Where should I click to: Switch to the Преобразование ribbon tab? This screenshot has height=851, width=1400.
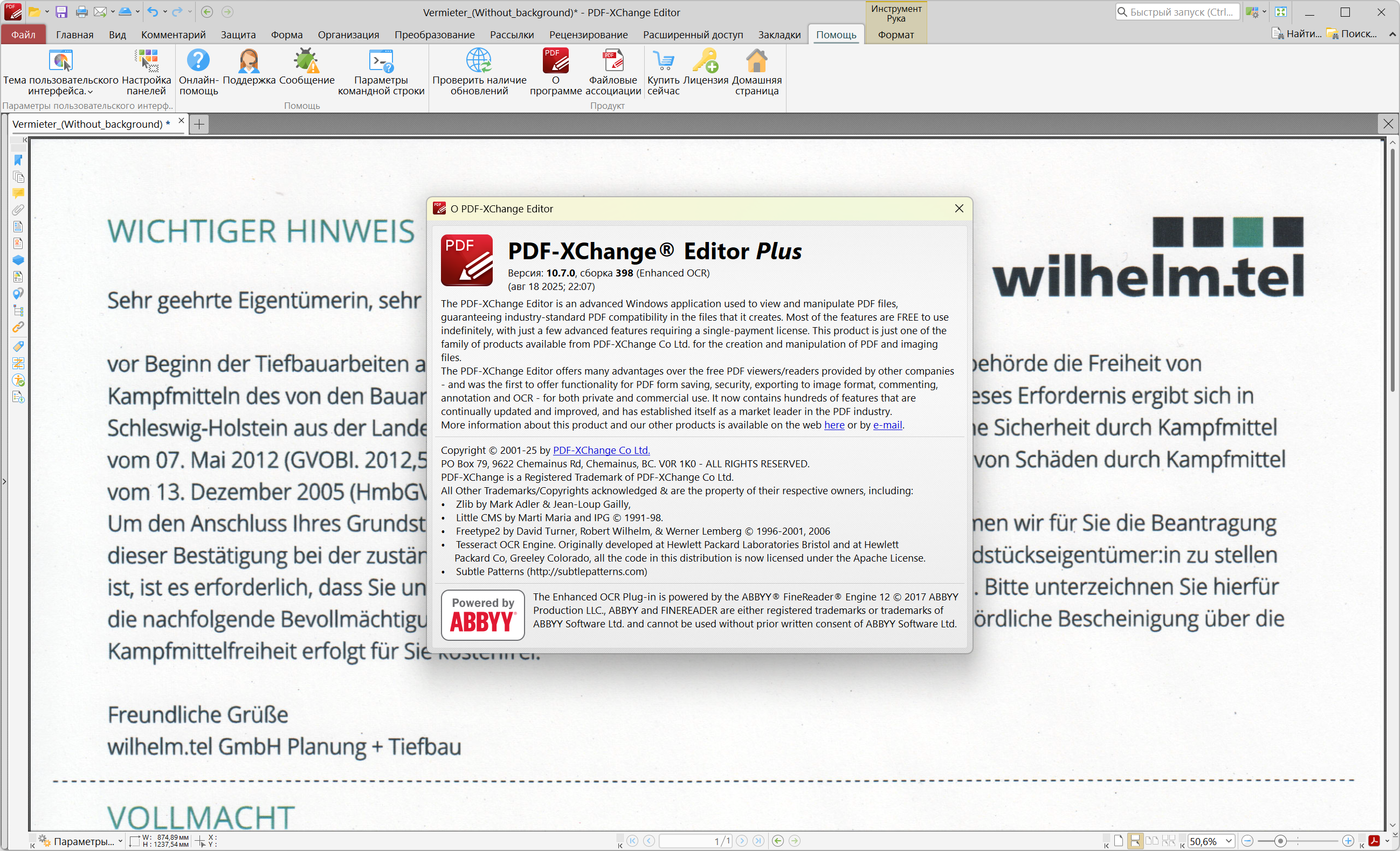[434, 34]
